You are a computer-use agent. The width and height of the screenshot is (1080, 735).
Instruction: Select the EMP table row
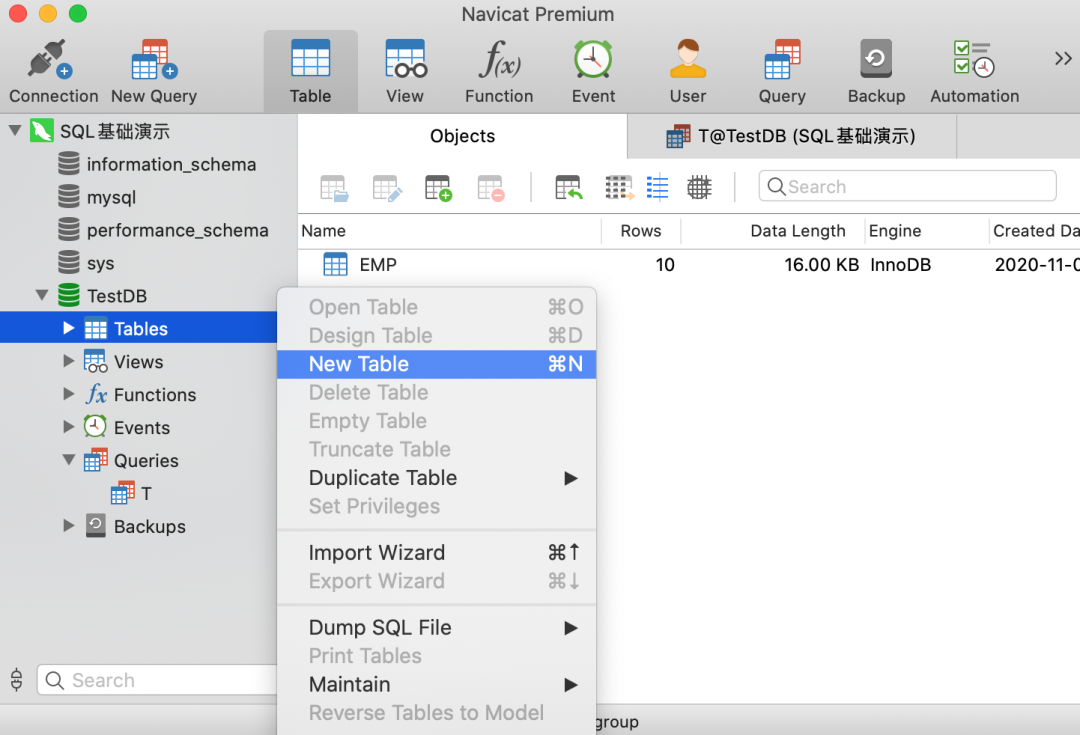378,265
